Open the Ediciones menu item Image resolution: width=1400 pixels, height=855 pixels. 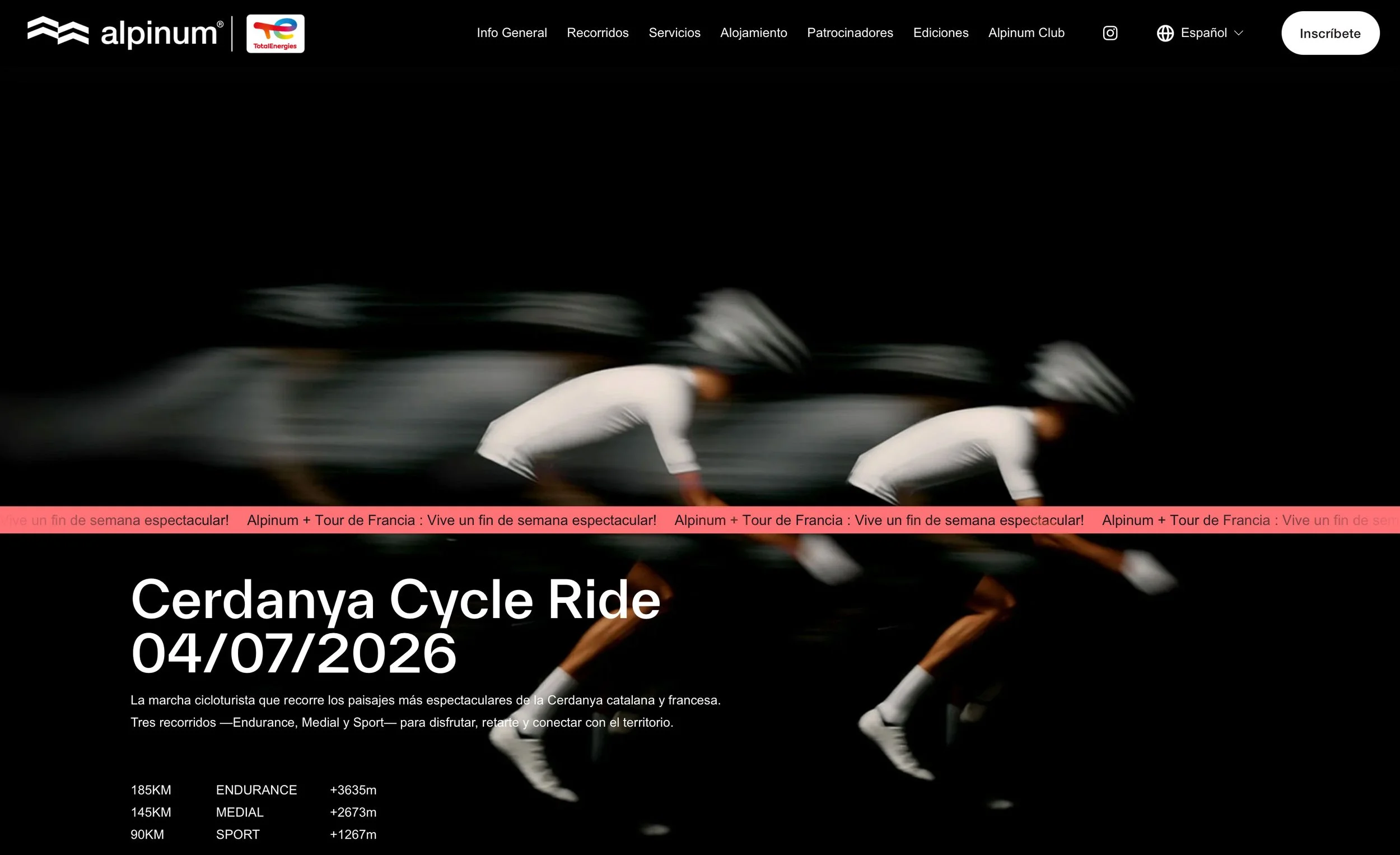pyautogui.click(x=940, y=33)
